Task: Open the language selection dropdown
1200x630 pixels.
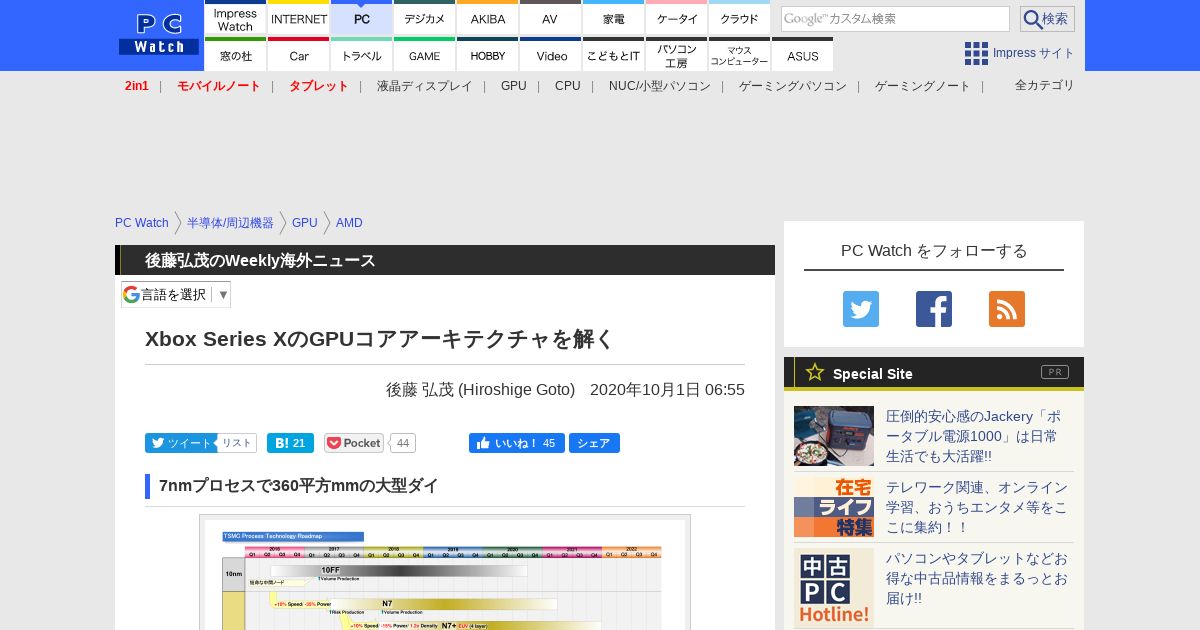Action: click(176, 294)
